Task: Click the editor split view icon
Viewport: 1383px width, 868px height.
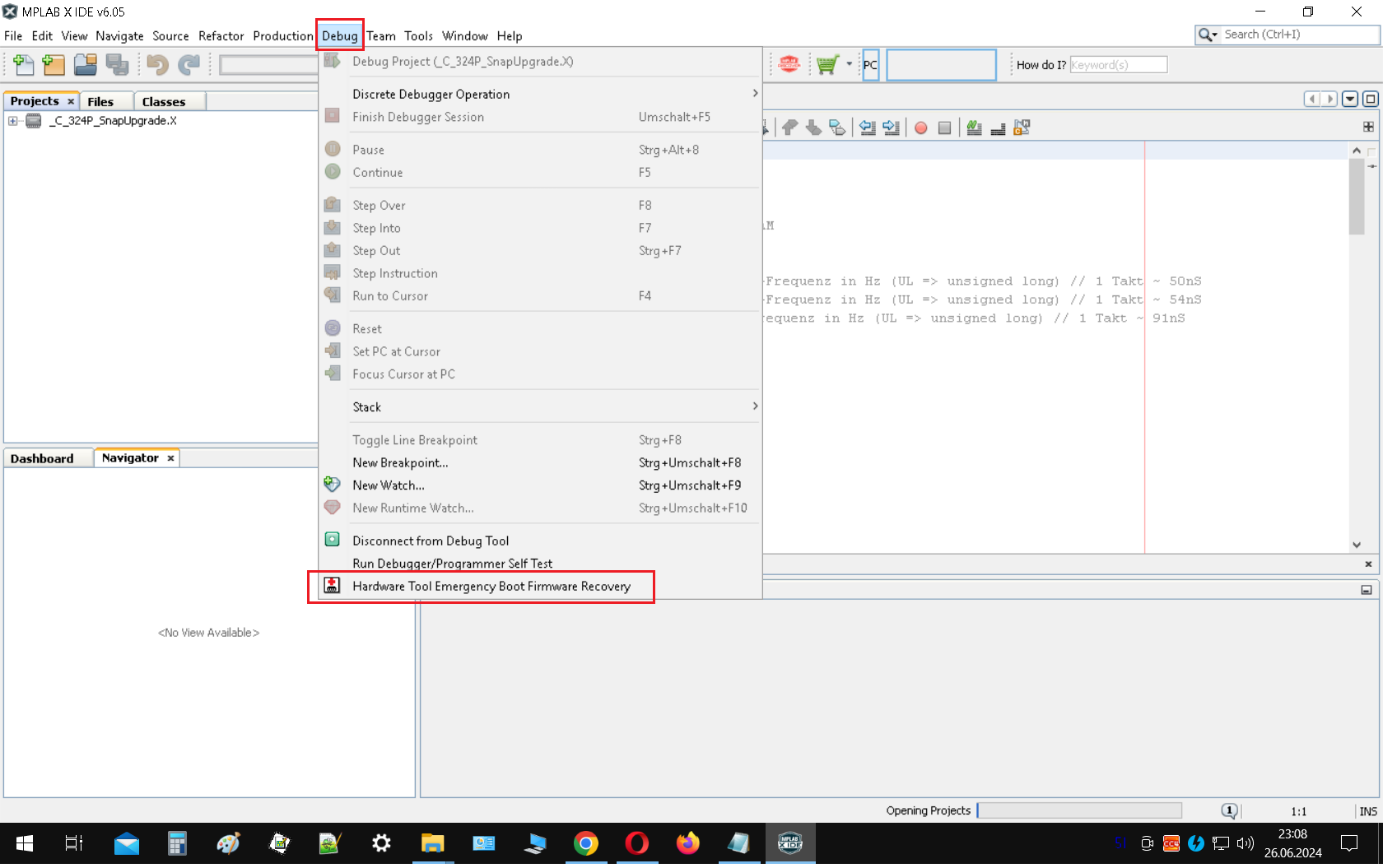Action: tap(1368, 127)
